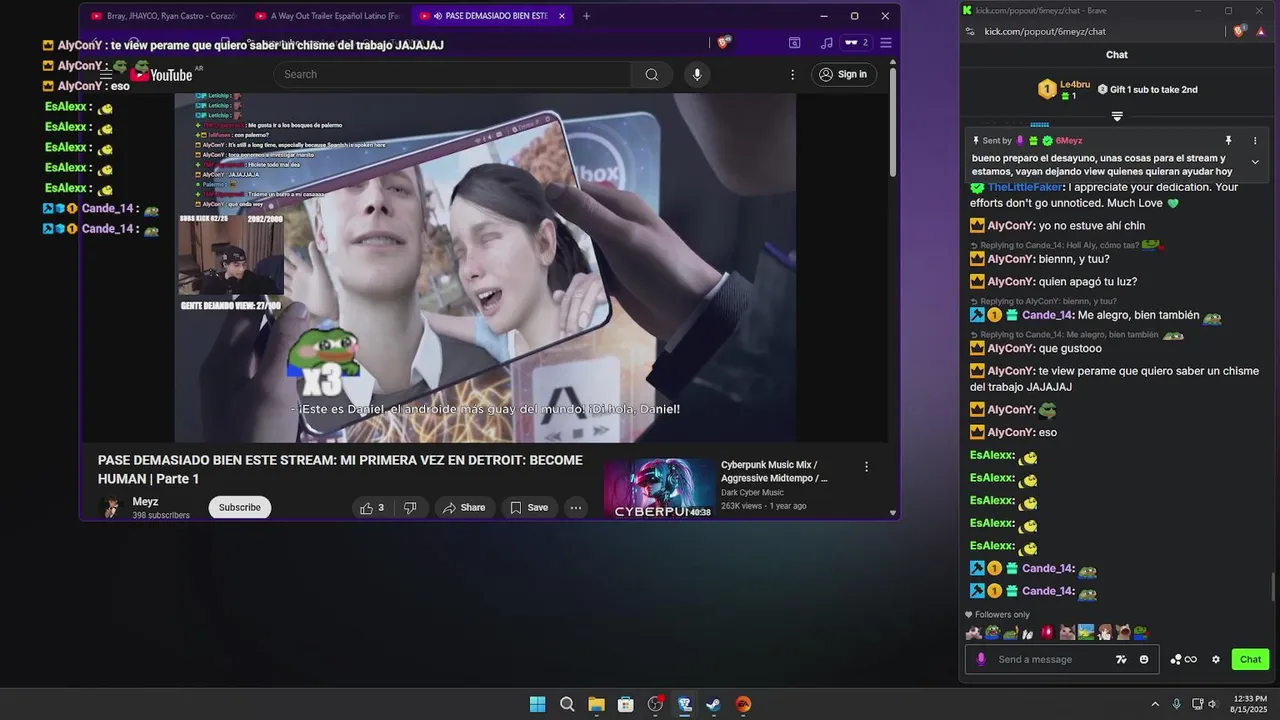Open the taskbar clock 12:33 PM
The height and width of the screenshot is (720, 1280).
(x=1250, y=704)
